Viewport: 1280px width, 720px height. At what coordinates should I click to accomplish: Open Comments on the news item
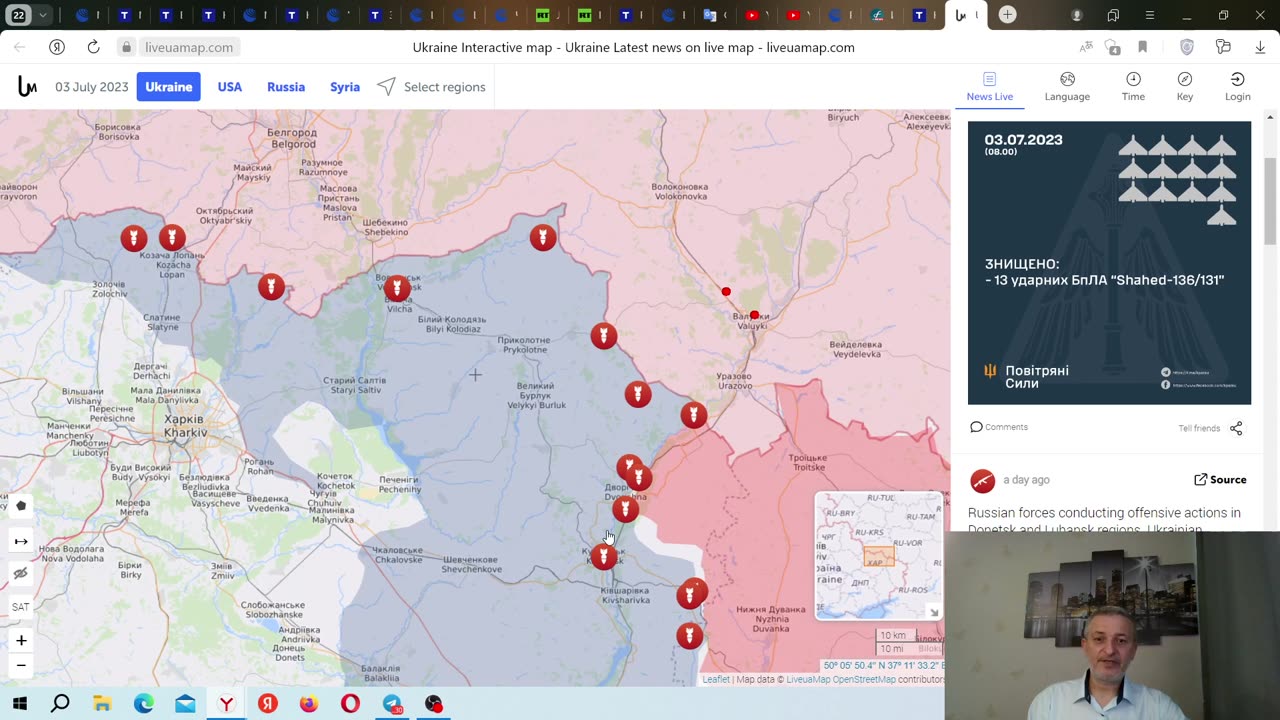[999, 427]
